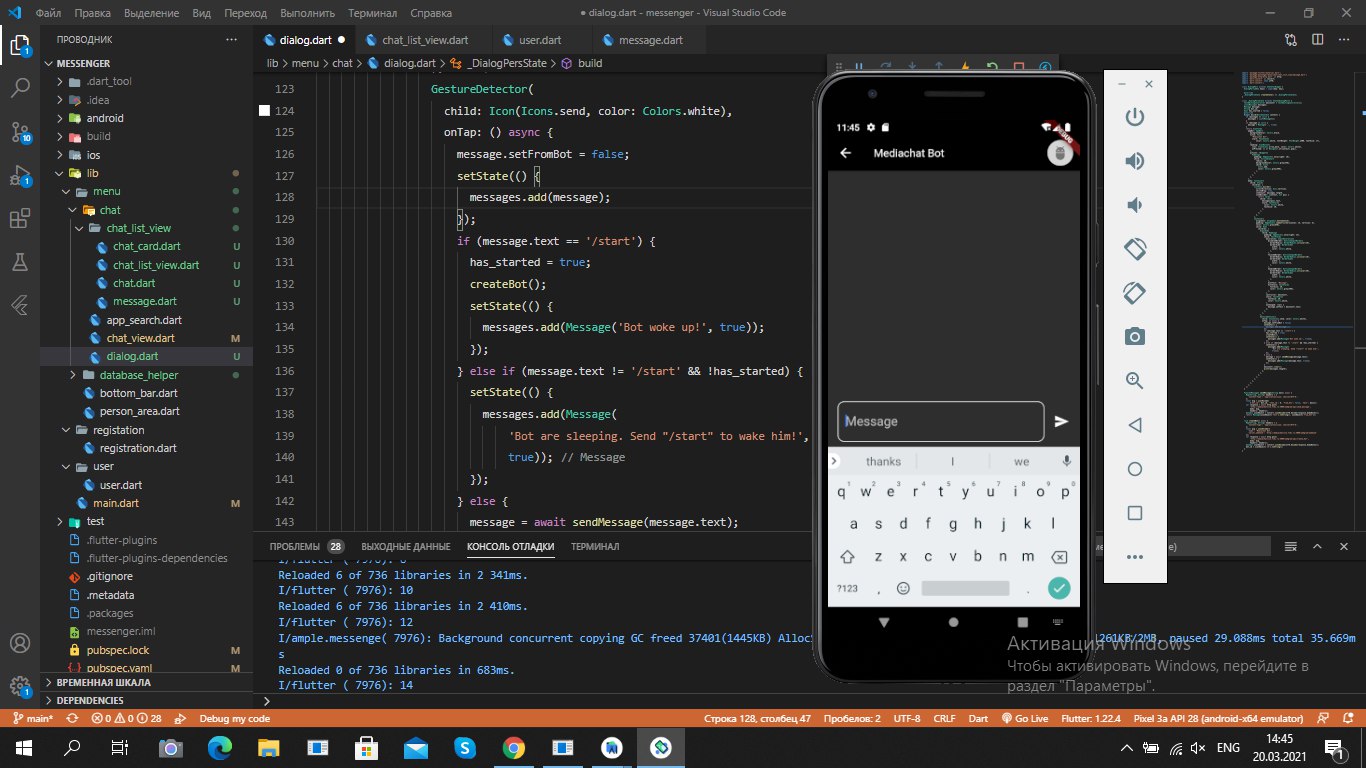Switch to ТЕРМИНАЛ panel tab
1366x768 pixels.
(x=595, y=547)
